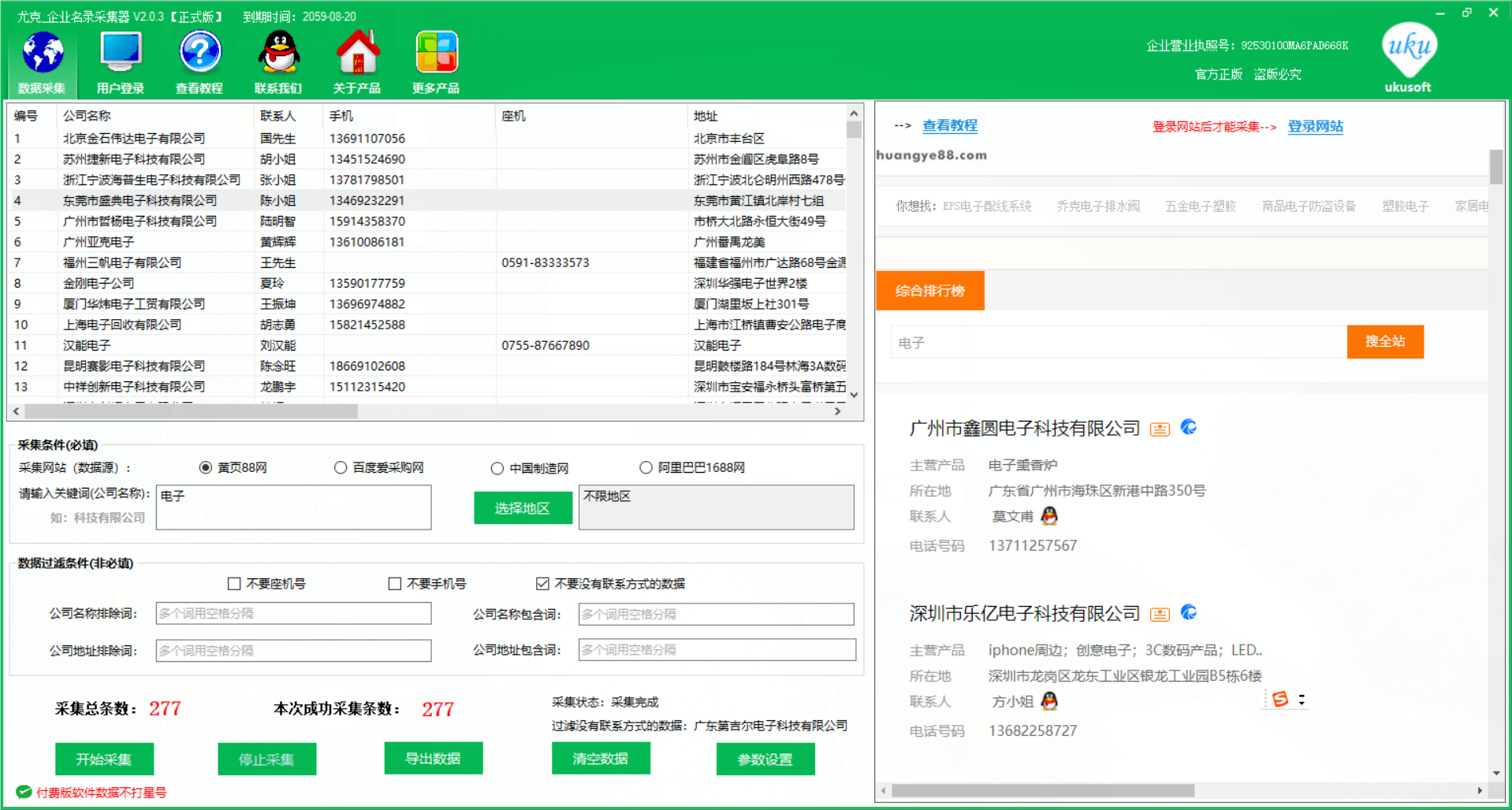Image resolution: width=1512 pixels, height=810 pixels.
Task: Open 参数设置 settings button
Action: pyautogui.click(x=765, y=760)
